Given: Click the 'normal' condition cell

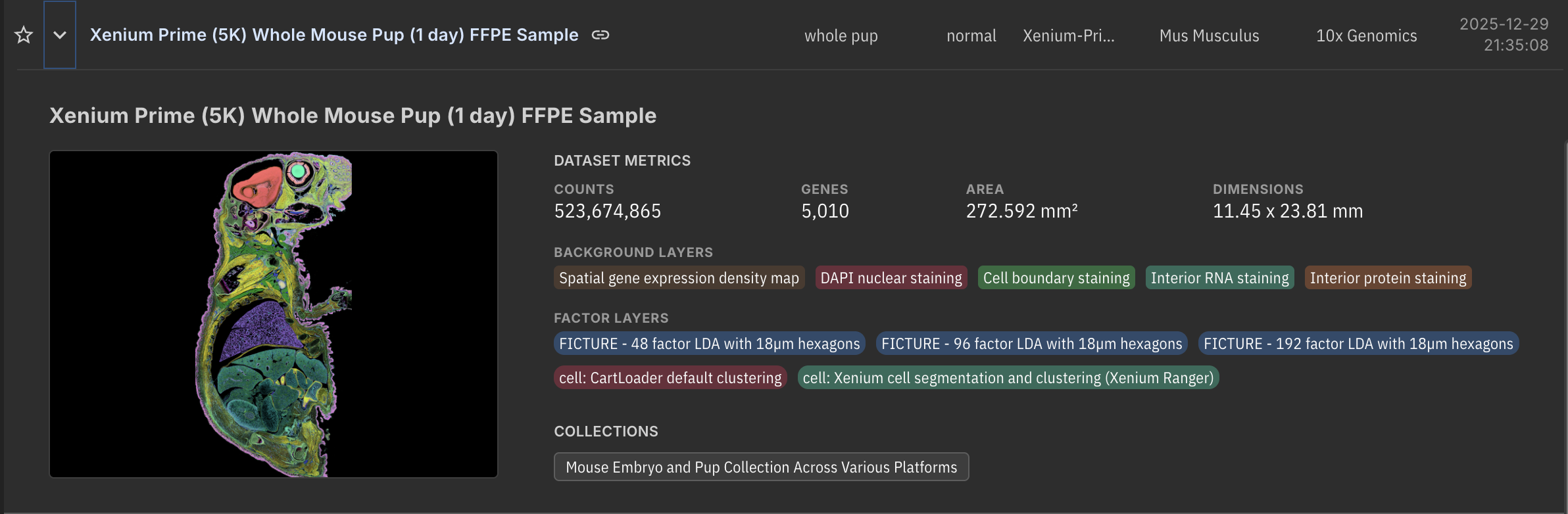Looking at the screenshot, I should (971, 35).
